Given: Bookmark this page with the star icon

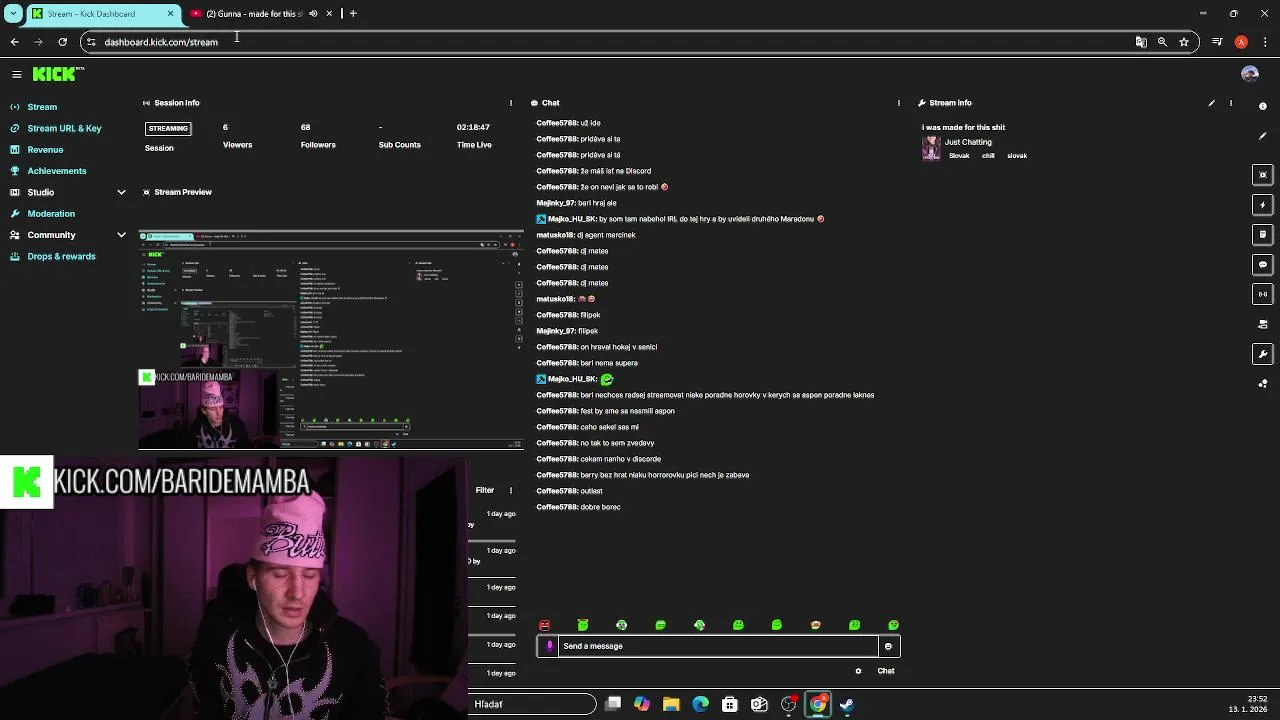Looking at the screenshot, I should click(1184, 42).
